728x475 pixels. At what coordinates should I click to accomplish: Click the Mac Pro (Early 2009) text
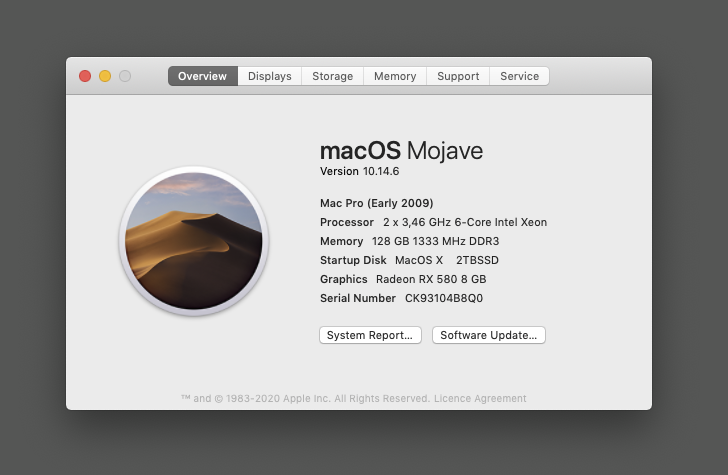coord(377,203)
